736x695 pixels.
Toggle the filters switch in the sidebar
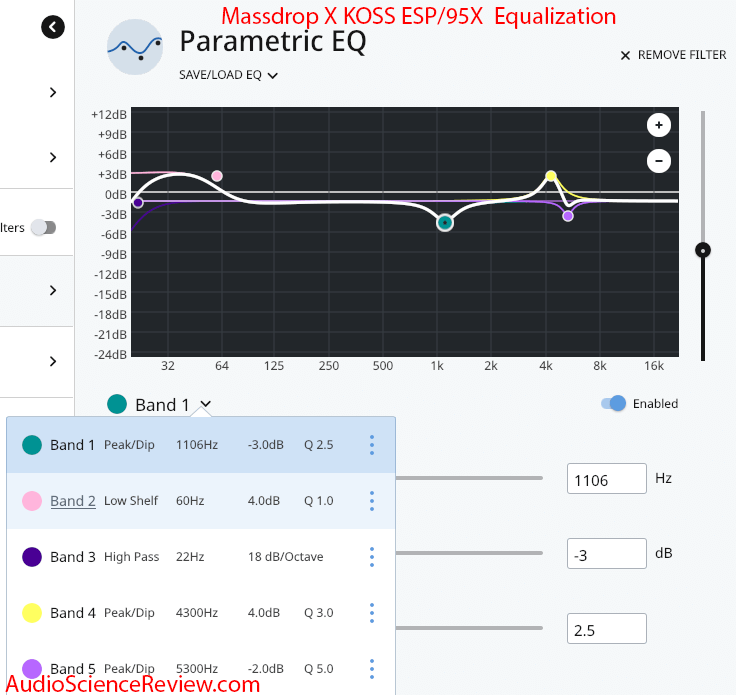point(43,228)
